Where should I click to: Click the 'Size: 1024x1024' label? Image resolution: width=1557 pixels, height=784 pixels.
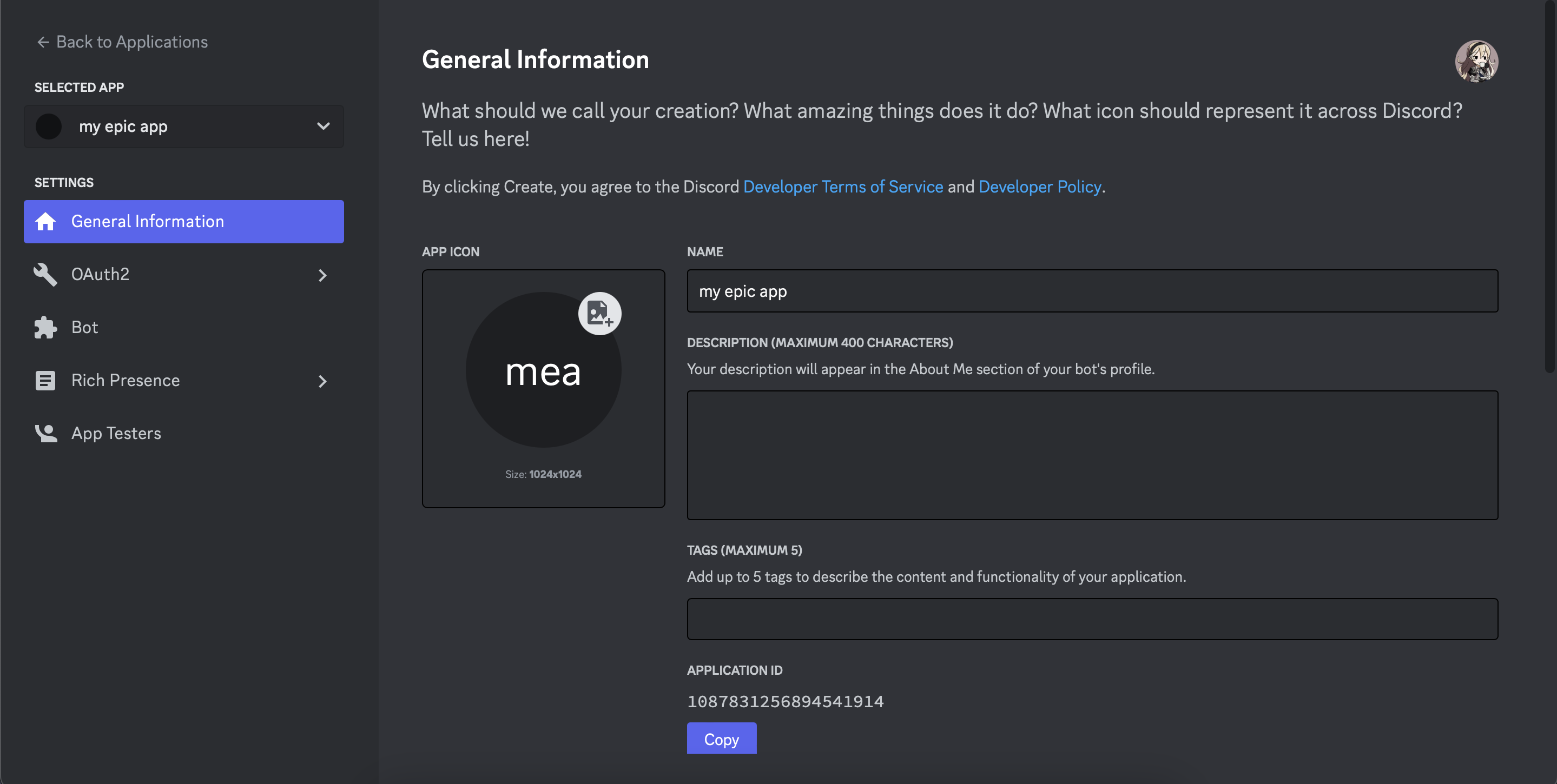pyautogui.click(x=543, y=474)
